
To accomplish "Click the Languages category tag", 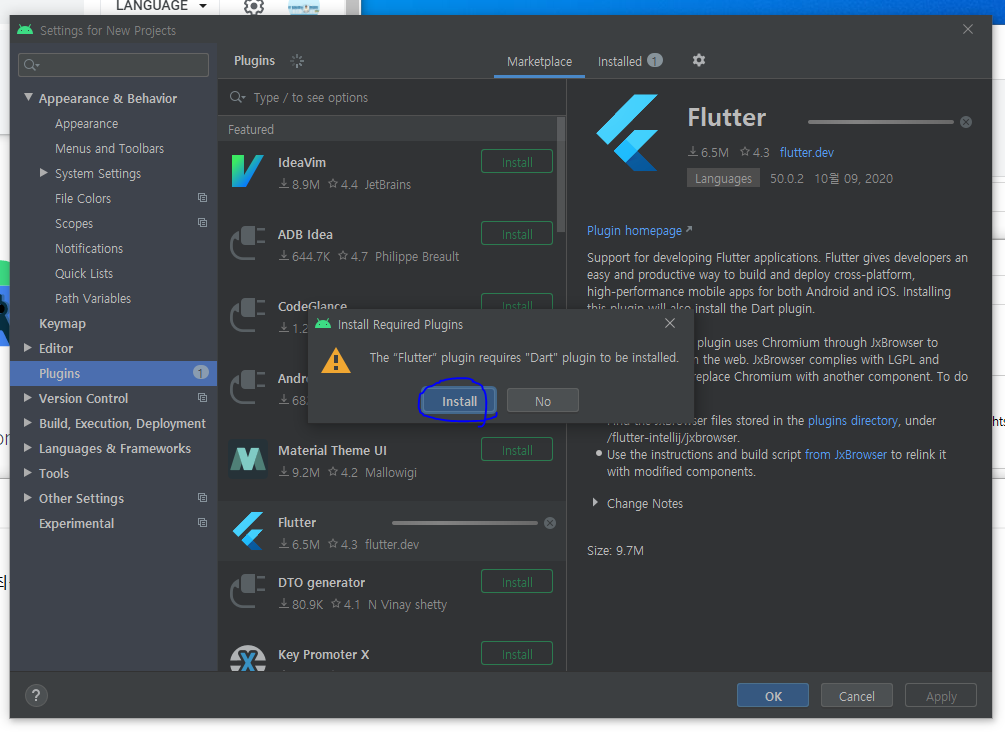I will tap(723, 178).
